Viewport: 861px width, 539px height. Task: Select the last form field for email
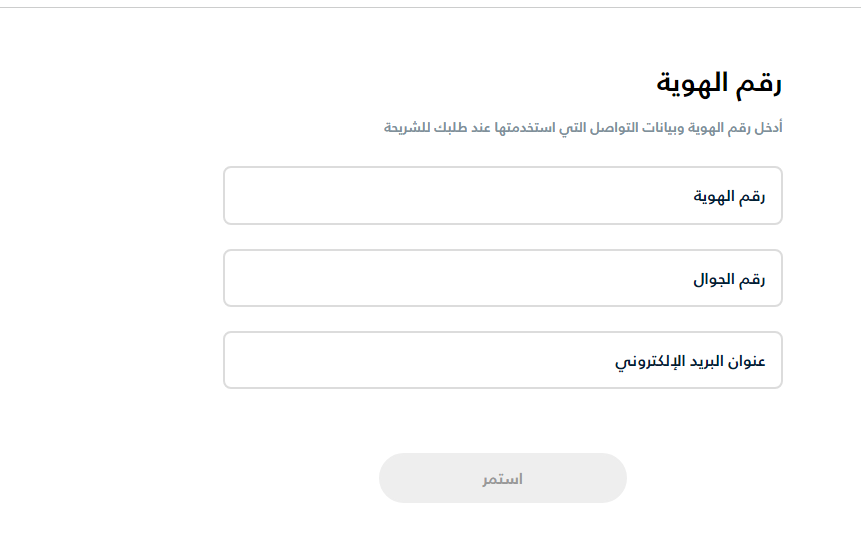[x=502, y=360]
